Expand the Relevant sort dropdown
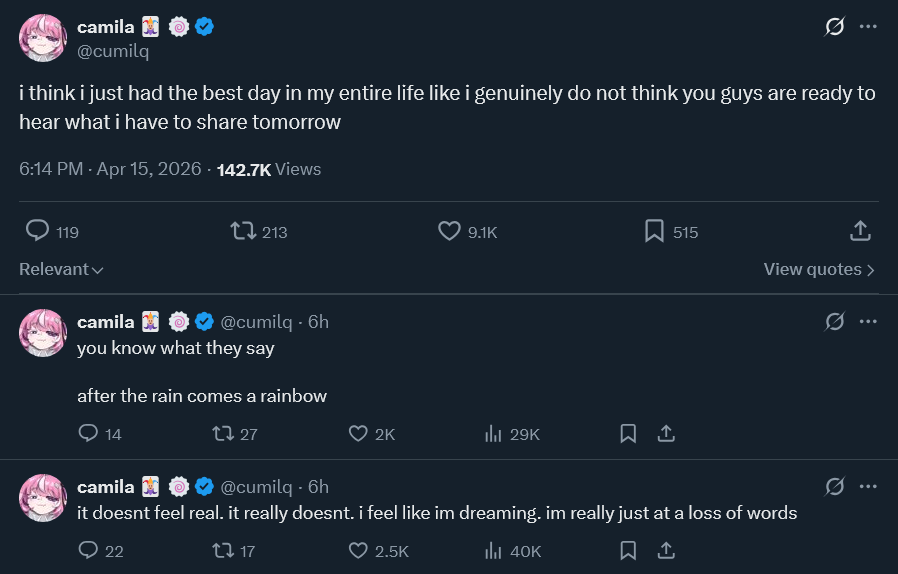The image size is (898, 574). (61, 269)
